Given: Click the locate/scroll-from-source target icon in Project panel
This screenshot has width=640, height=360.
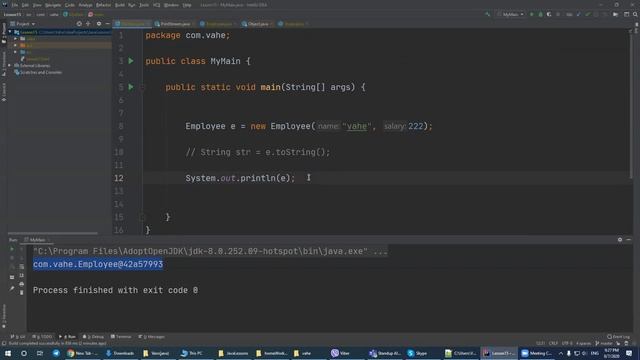Looking at the screenshot, I should pos(79,24).
